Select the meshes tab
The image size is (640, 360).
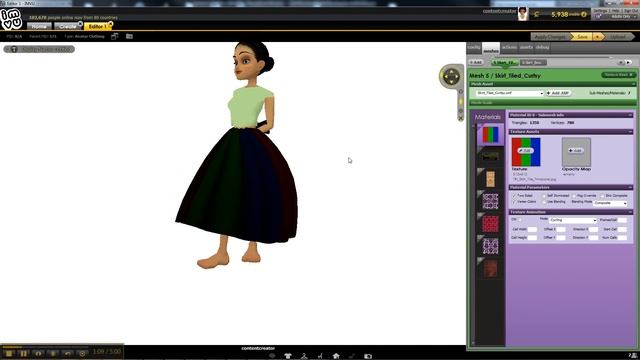click(x=491, y=48)
